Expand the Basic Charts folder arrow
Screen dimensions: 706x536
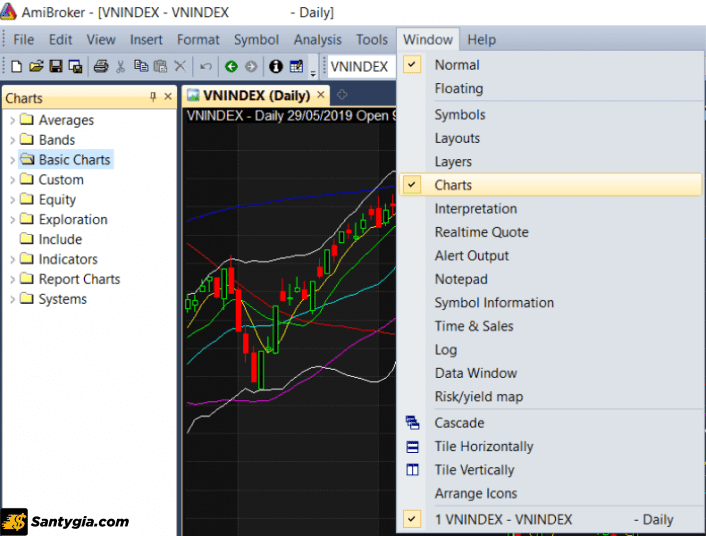13,160
